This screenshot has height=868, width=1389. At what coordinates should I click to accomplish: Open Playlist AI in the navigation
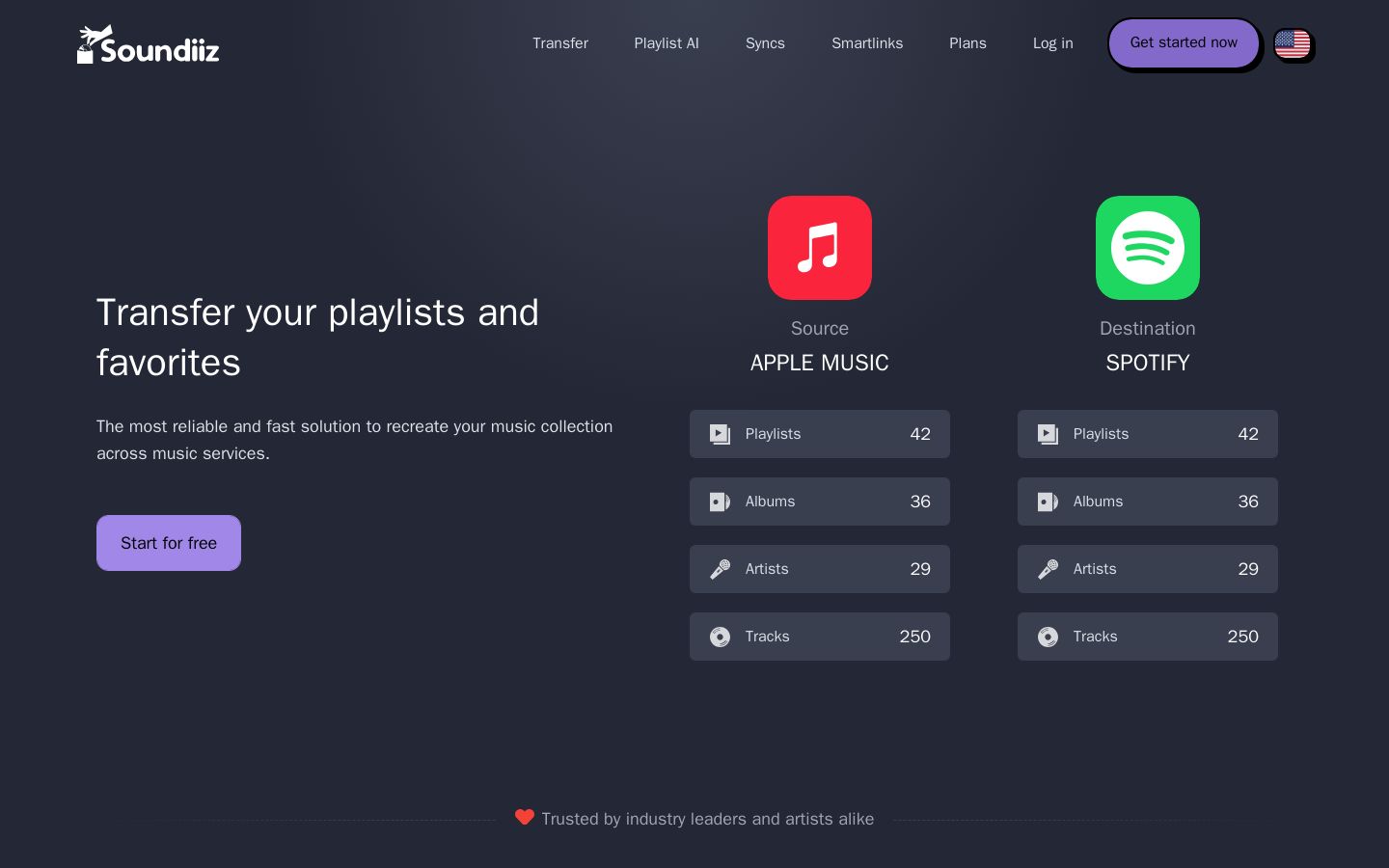pyautogui.click(x=667, y=43)
